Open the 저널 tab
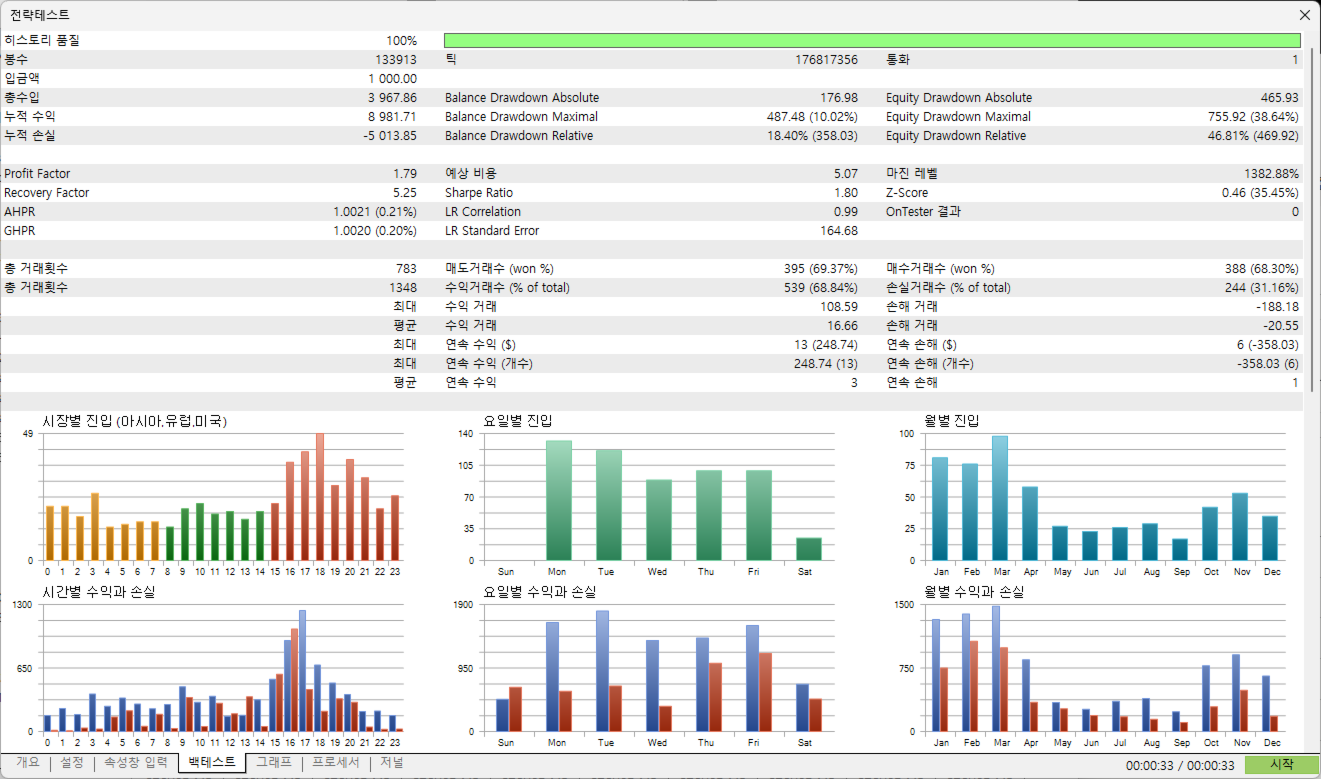The image size is (1321, 779). click(392, 763)
